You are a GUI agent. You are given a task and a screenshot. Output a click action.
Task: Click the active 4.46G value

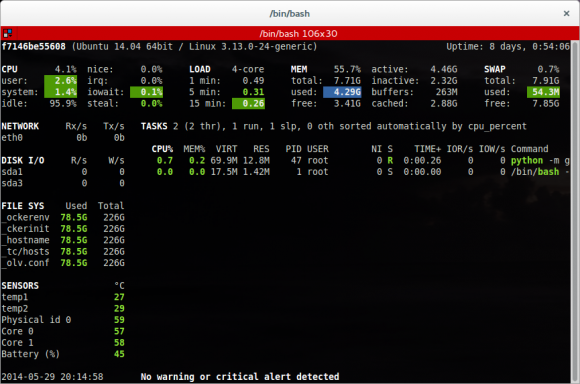point(444,69)
